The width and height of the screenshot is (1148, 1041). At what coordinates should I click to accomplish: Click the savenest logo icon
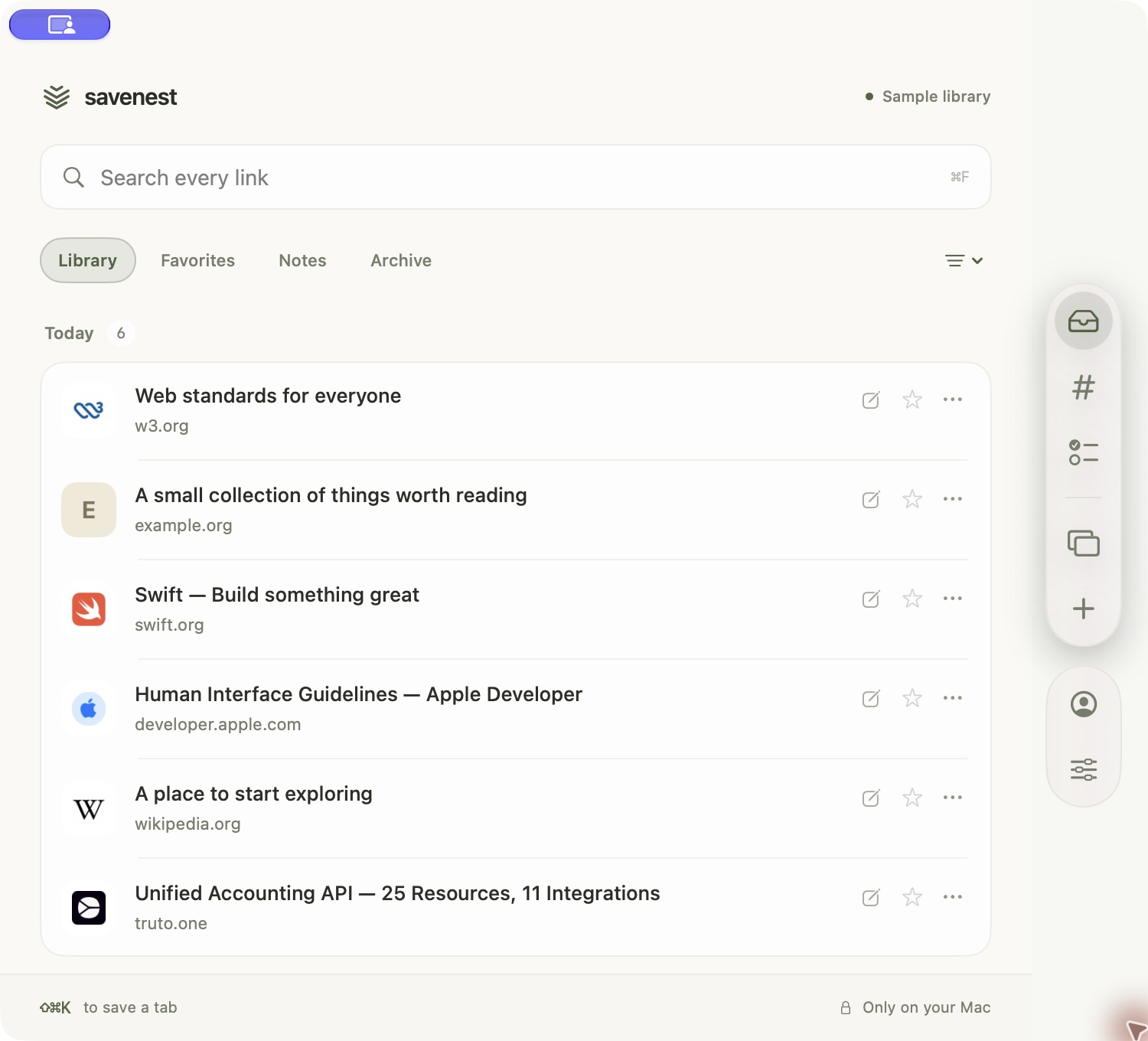tap(57, 97)
